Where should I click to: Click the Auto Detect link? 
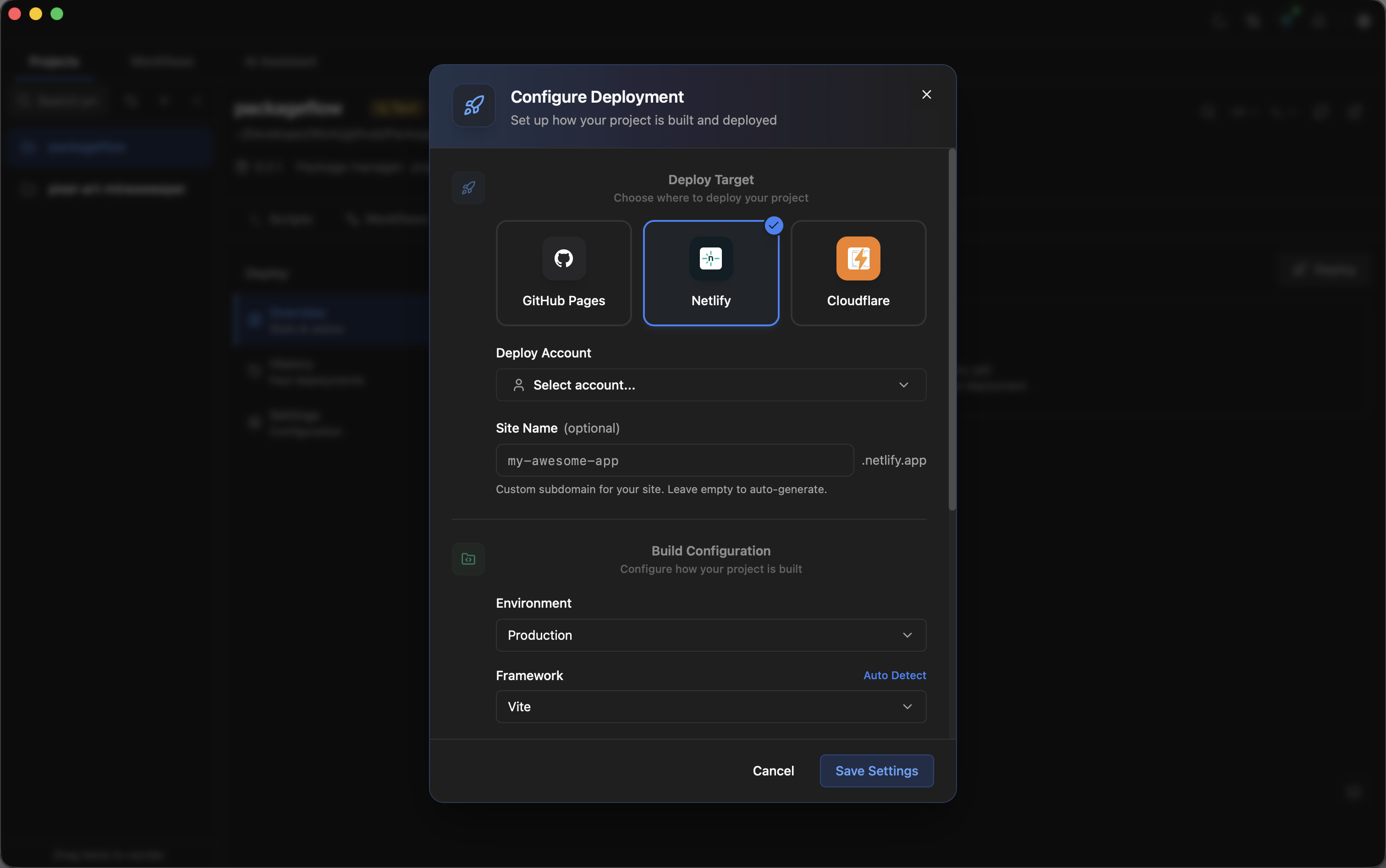tap(894, 675)
